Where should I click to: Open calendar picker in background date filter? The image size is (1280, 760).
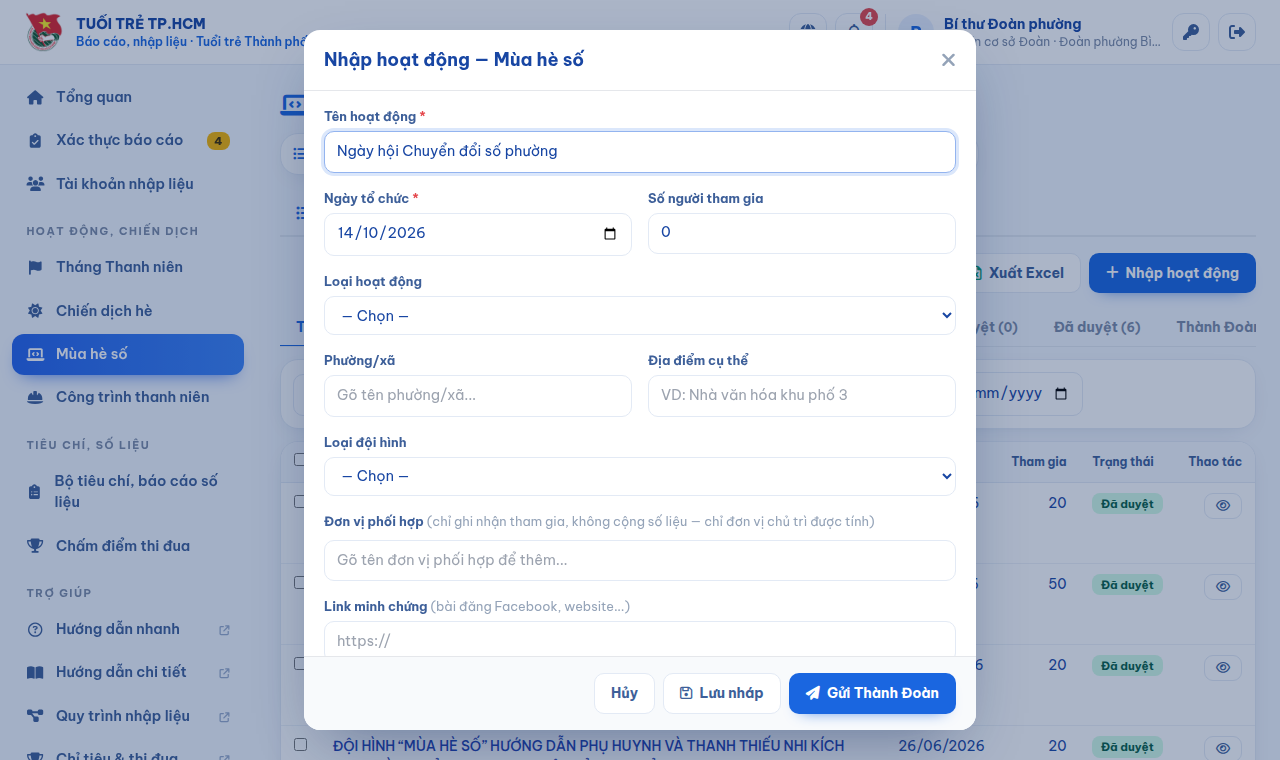pos(1061,394)
